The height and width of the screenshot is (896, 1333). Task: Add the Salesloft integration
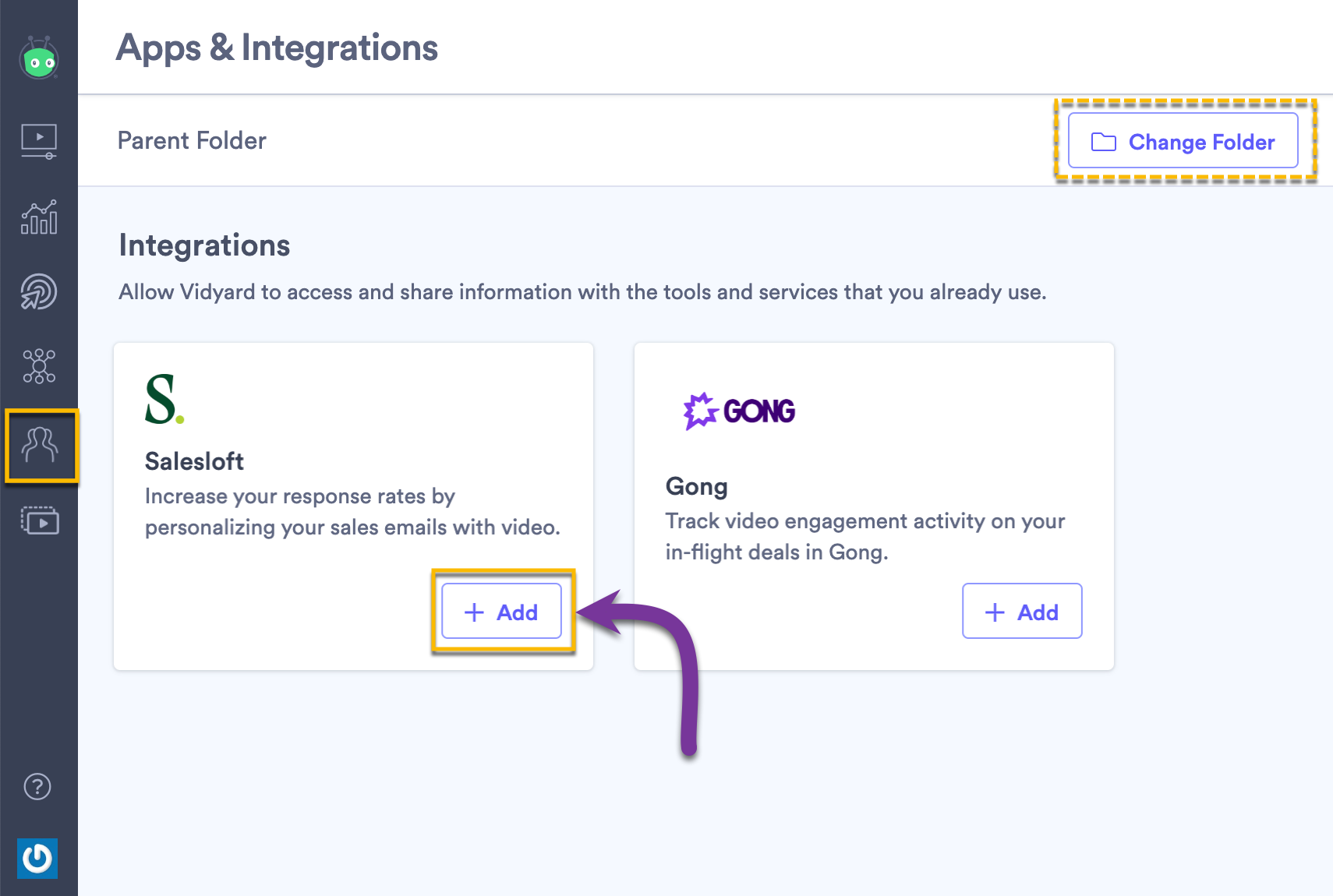(501, 612)
